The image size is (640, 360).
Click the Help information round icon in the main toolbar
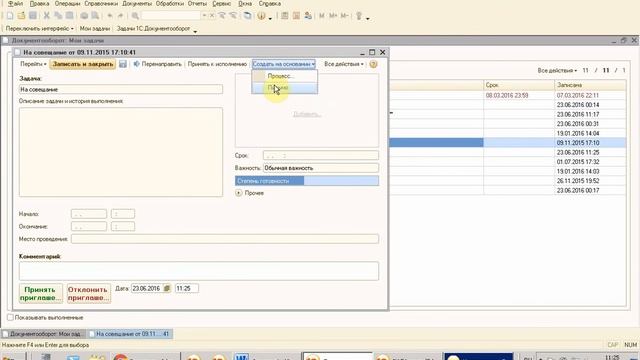pyautogui.click(x=261, y=16)
